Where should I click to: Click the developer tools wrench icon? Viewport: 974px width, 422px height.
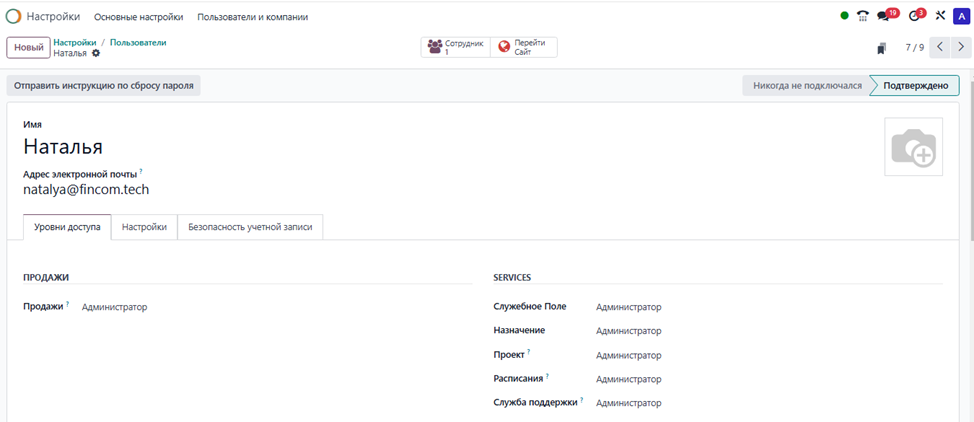[940, 16]
